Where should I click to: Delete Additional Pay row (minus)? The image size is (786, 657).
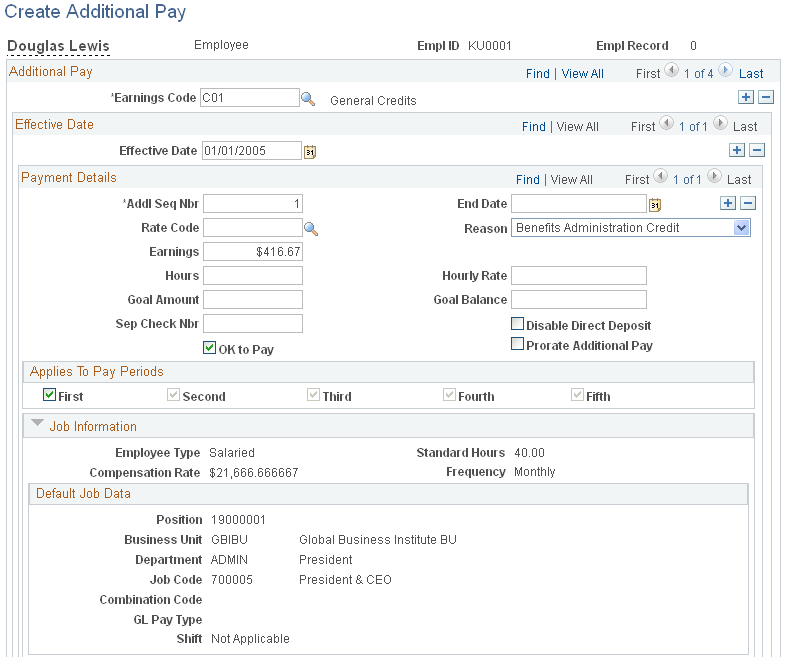[x=766, y=97]
